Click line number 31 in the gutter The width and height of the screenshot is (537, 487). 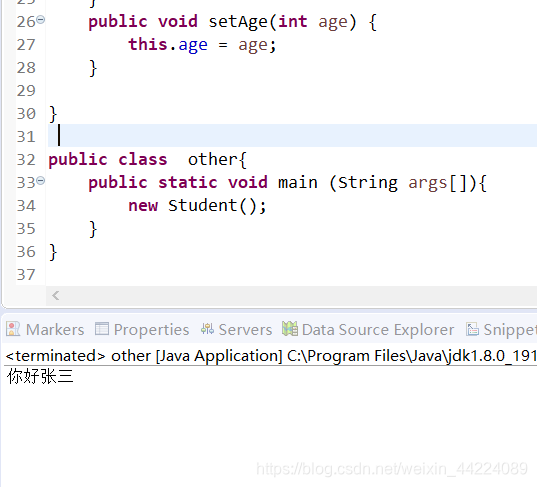click(x=26, y=137)
